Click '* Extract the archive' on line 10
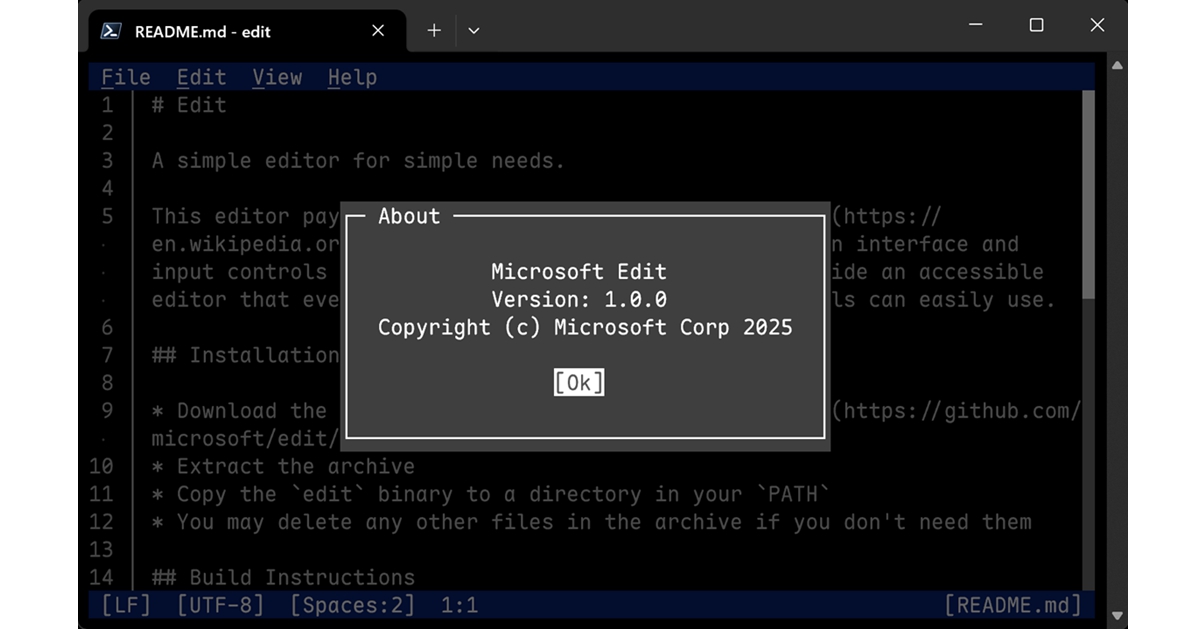 click(283, 466)
